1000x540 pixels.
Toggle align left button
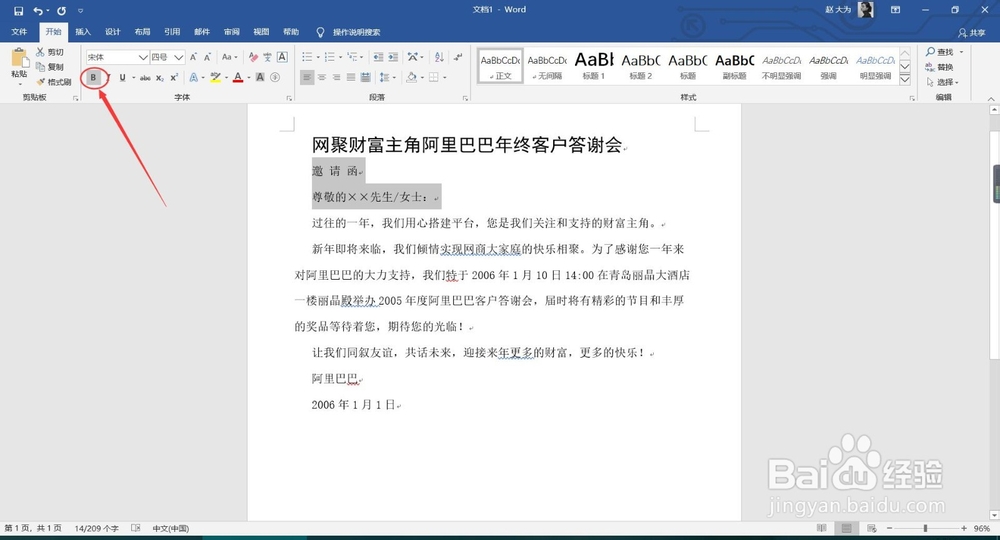coord(307,78)
